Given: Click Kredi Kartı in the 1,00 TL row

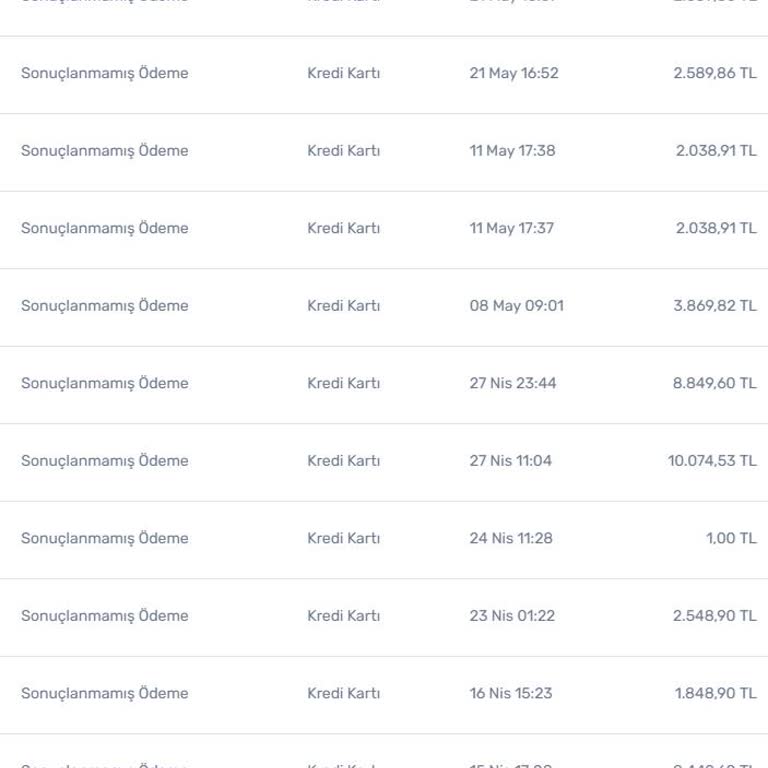Looking at the screenshot, I should 343,538.
